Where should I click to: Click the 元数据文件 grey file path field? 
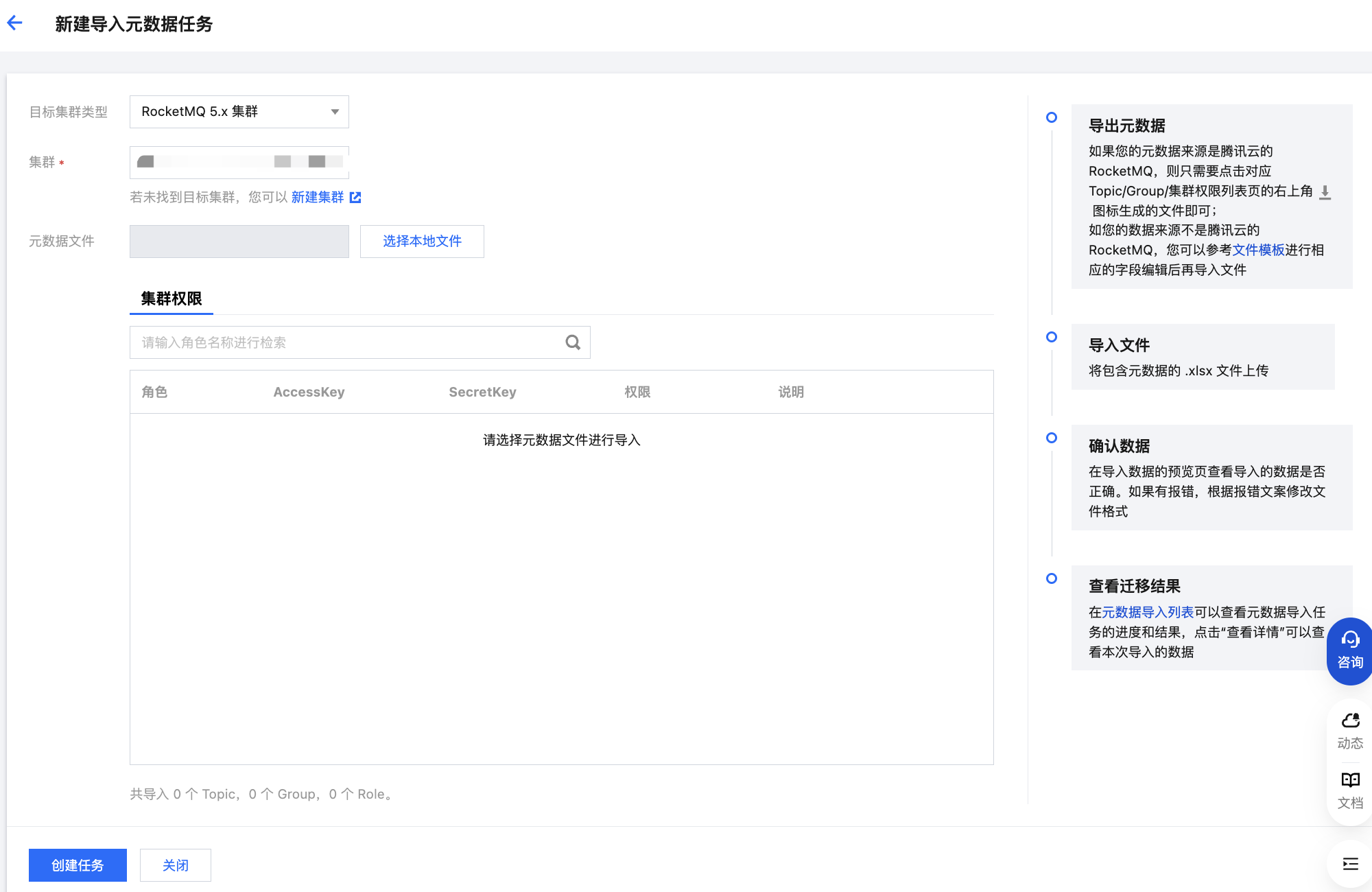tap(239, 242)
